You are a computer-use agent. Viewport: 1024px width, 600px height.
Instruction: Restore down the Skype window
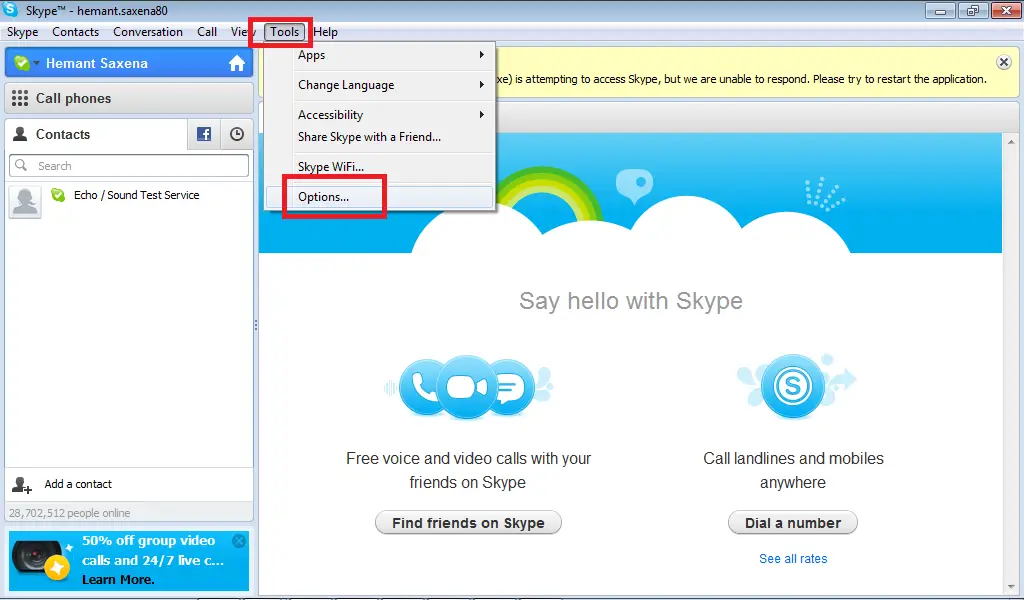(973, 10)
